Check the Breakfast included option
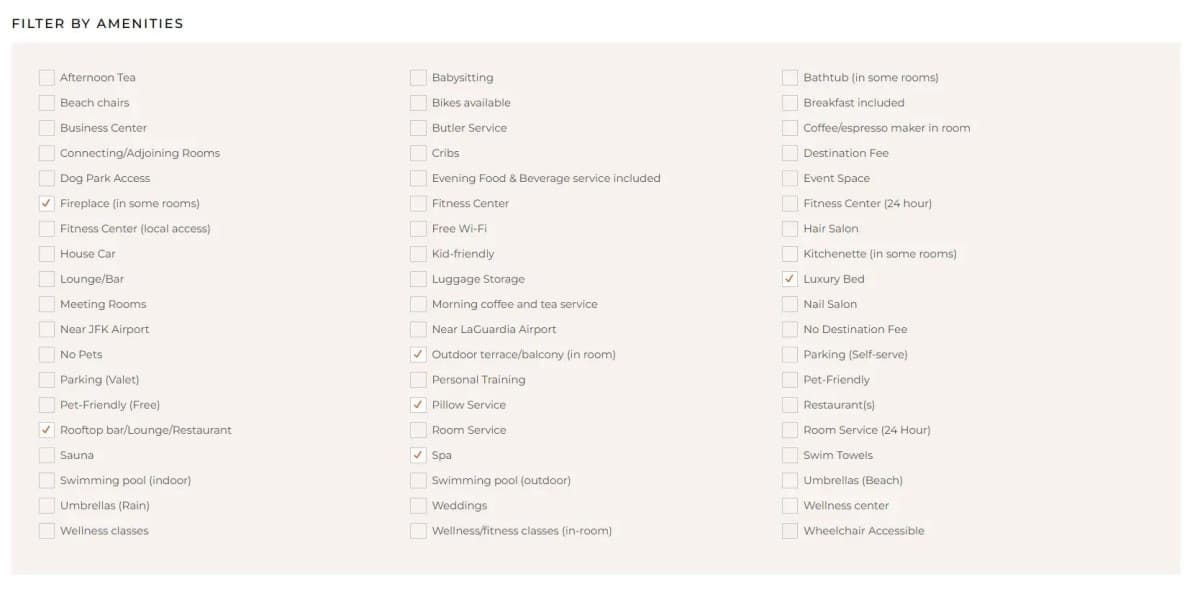1200x592 pixels. click(790, 102)
